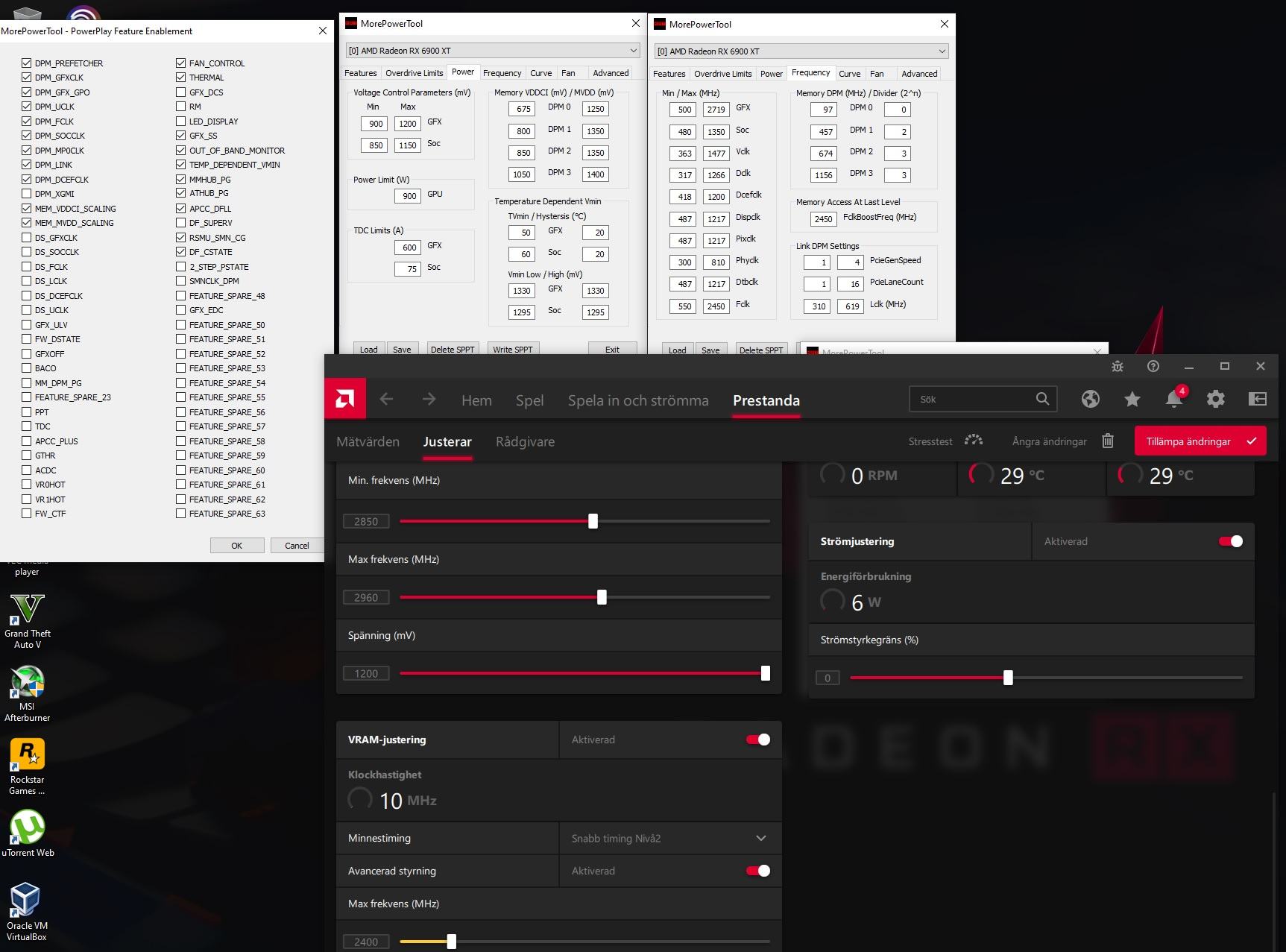1286x952 pixels.
Task: Click the search magnifier icon
Action: (1042, 399)
